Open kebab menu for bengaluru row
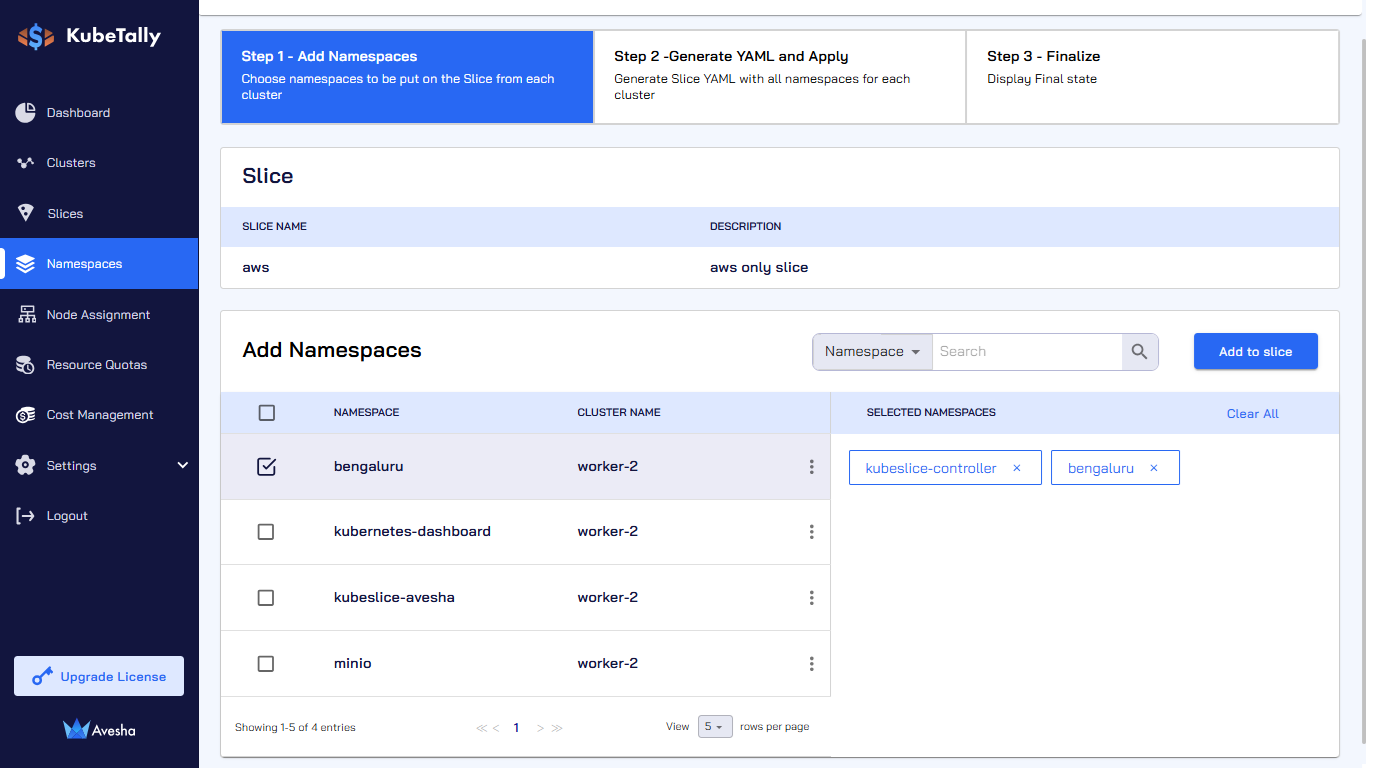The width and height of the screenshot is (1375, 782). tap(811, 467)
